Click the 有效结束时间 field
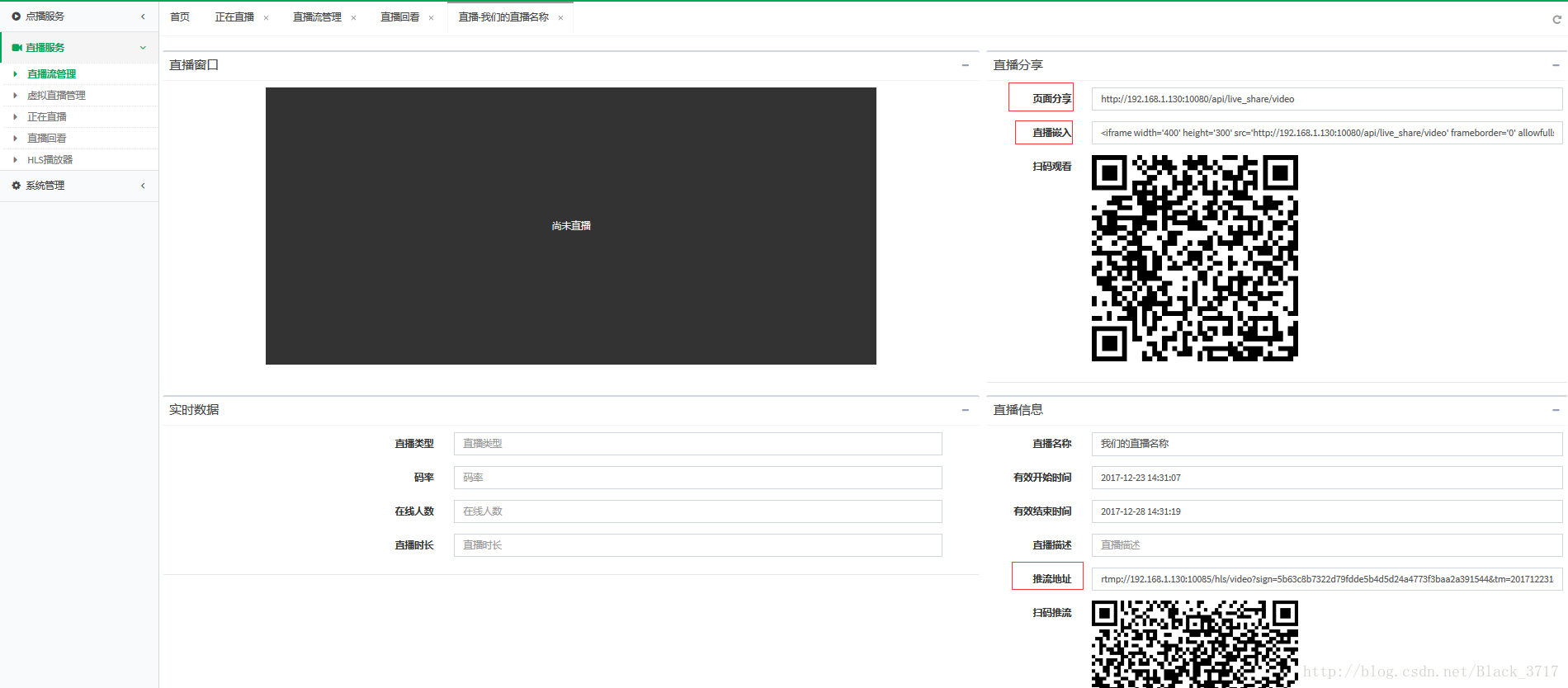 [x=1327, y=511]
